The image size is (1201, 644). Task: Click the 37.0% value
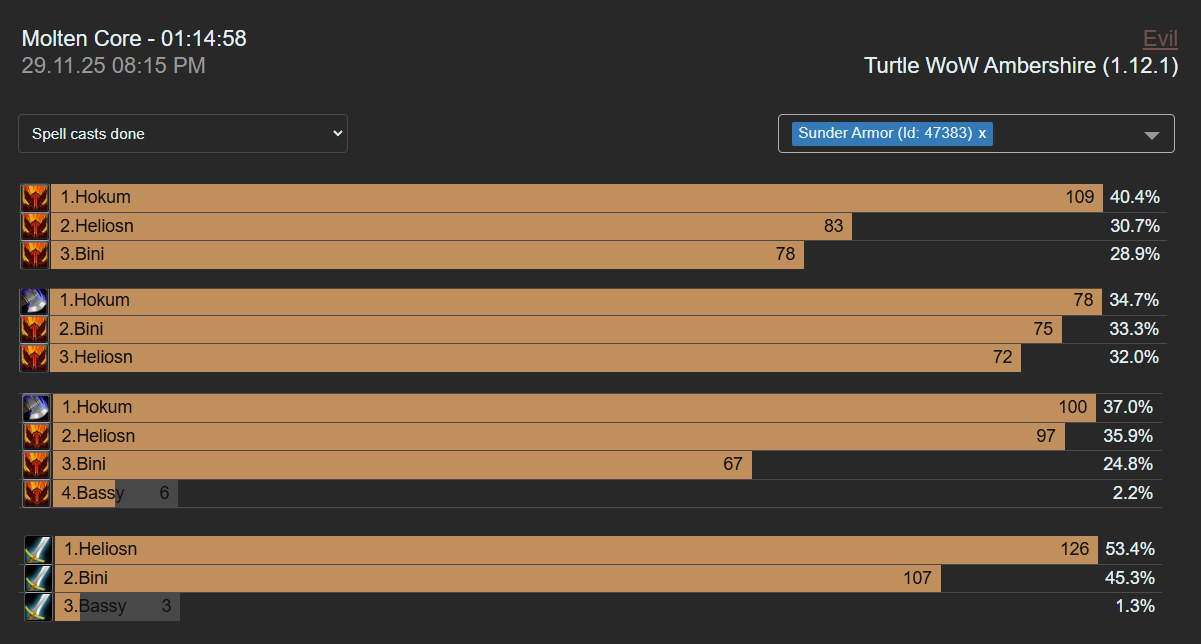[x=1128, y=408]
